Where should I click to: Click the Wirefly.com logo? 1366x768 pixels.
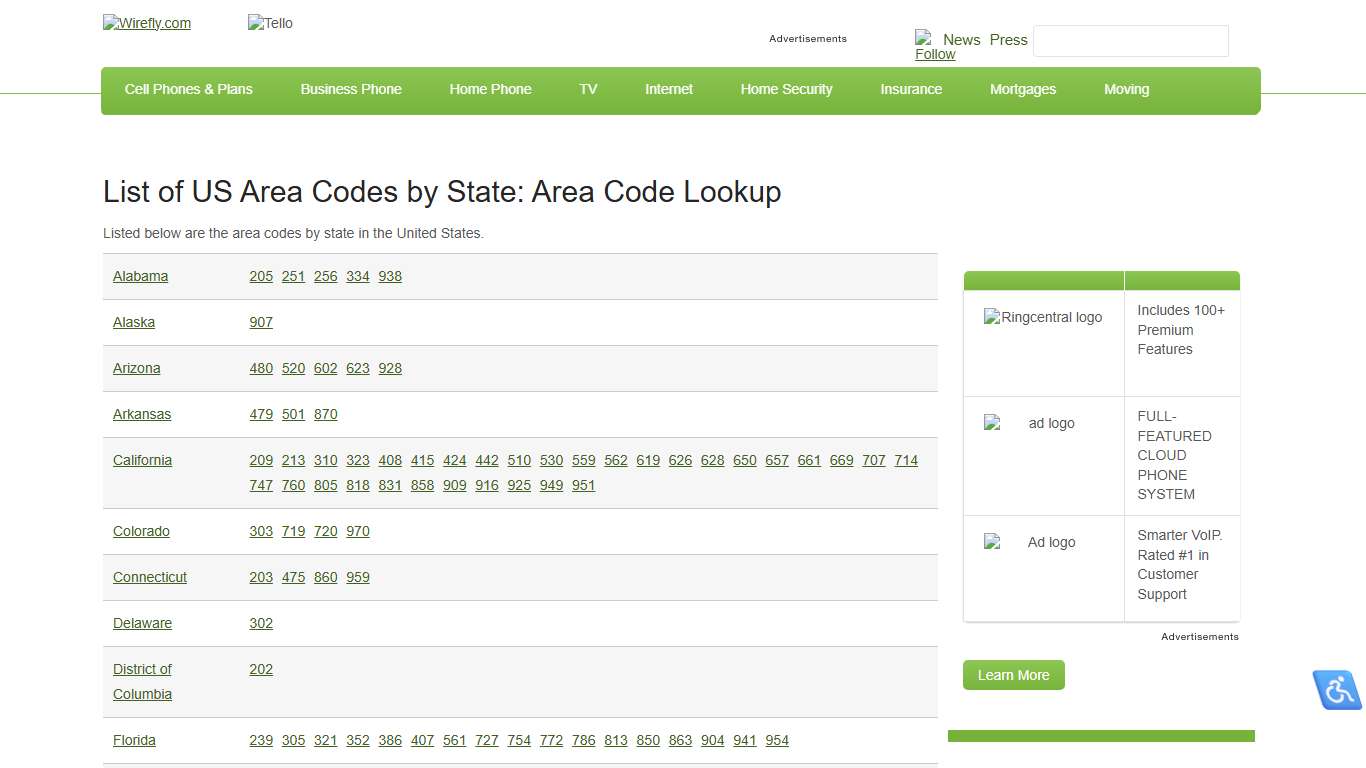click(x=146, y=23)
